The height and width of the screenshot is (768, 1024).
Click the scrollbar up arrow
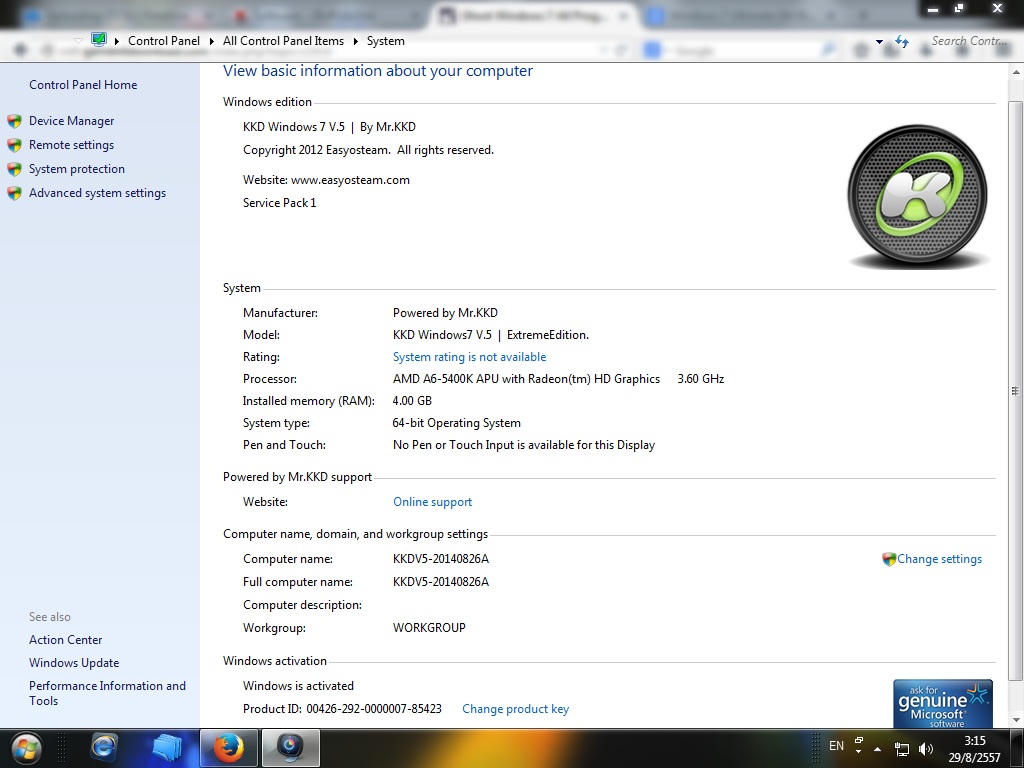click(x=1015, y=71)
